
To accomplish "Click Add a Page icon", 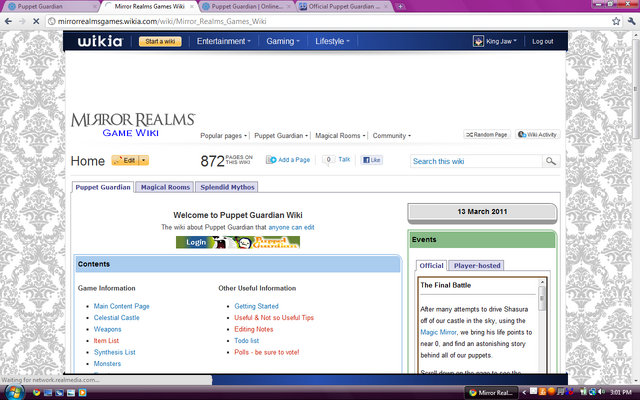I will [271, 160].
